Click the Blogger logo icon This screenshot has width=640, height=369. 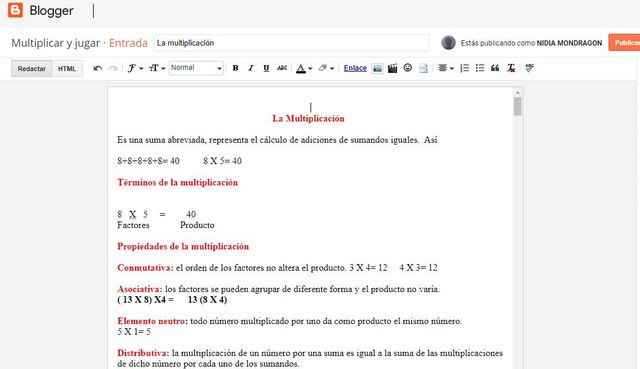click(x=16, y=10)
